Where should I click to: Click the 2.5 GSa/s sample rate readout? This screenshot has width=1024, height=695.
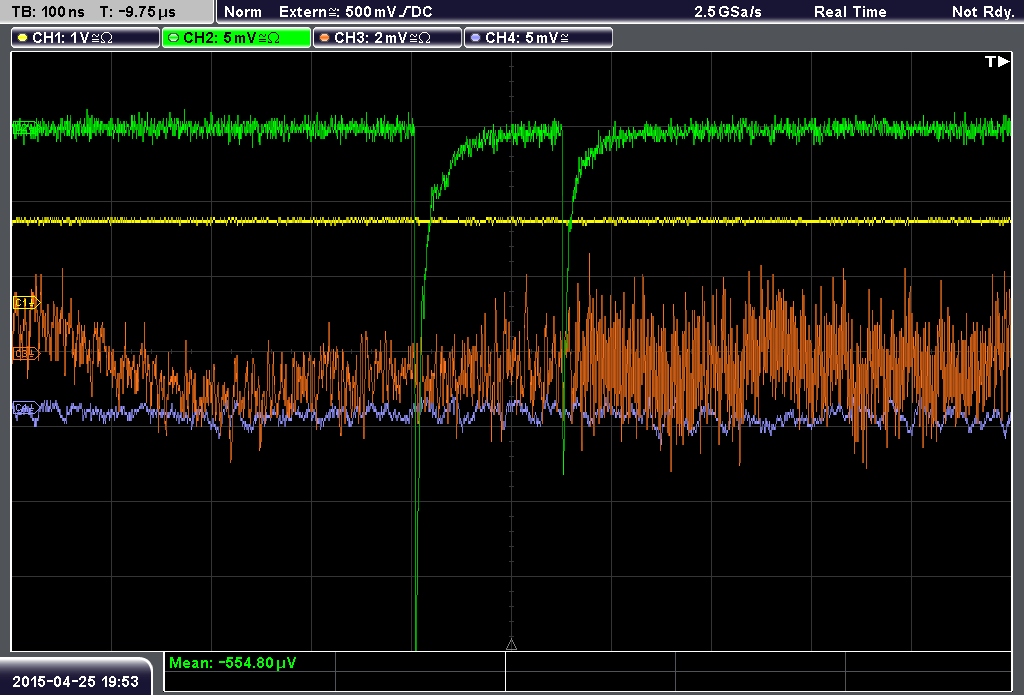(x=728, y=12)
